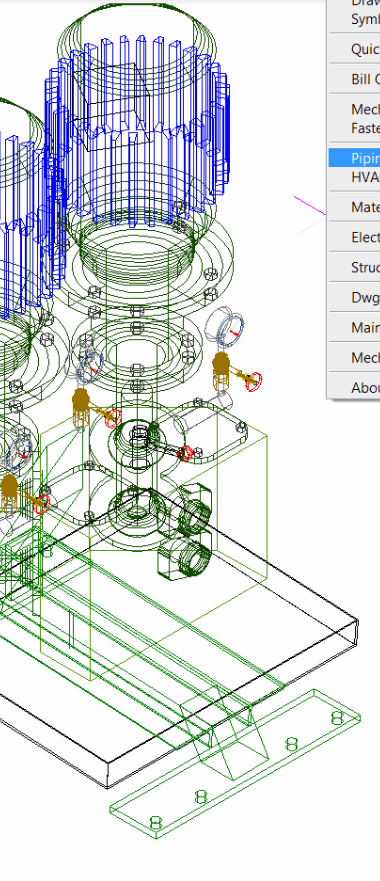Select the highlighted Pipin... menu entry
The width and height of the screenshot is (380, 881).
[354, 158]
